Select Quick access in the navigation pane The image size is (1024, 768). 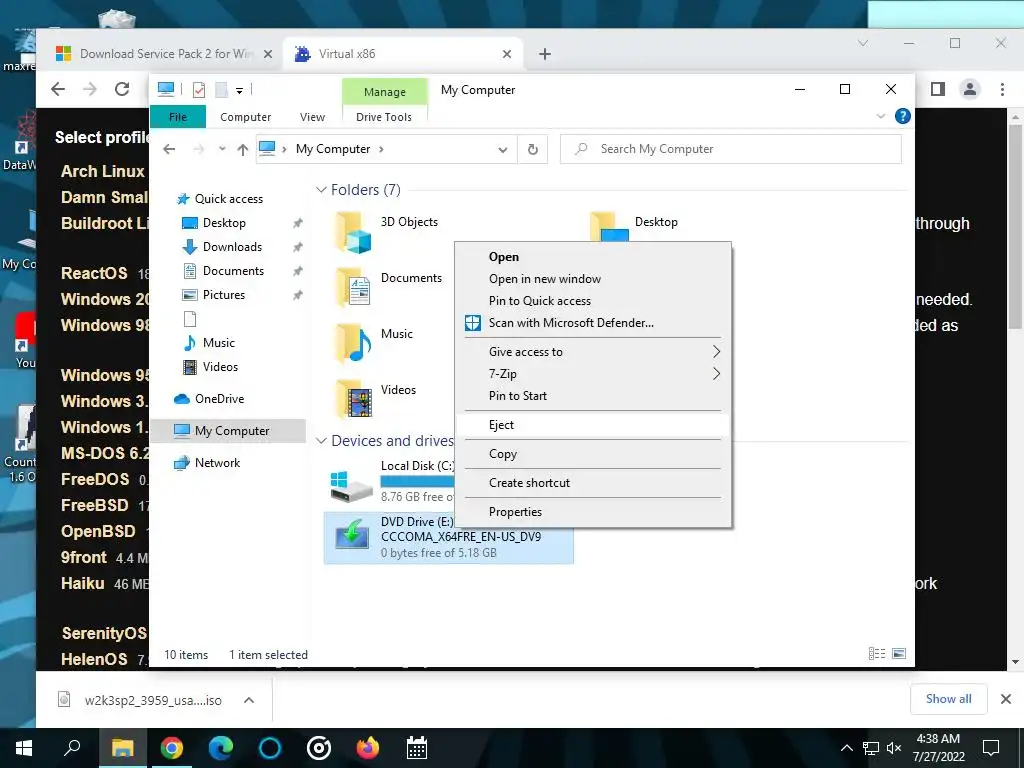coord(228,199)
